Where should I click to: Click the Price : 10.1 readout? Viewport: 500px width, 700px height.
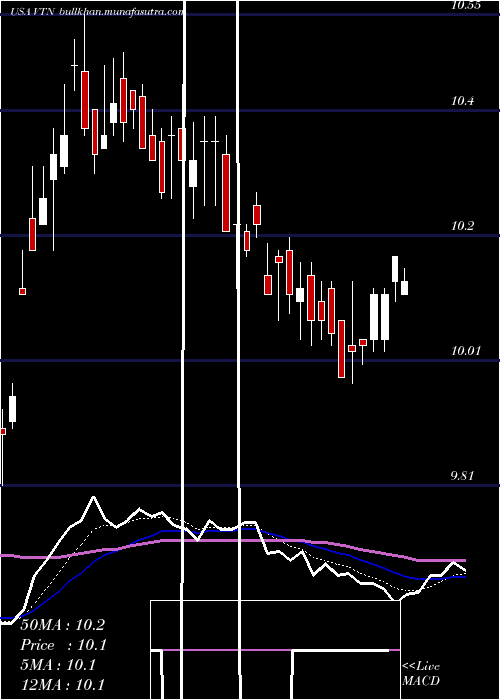point(62,645)
